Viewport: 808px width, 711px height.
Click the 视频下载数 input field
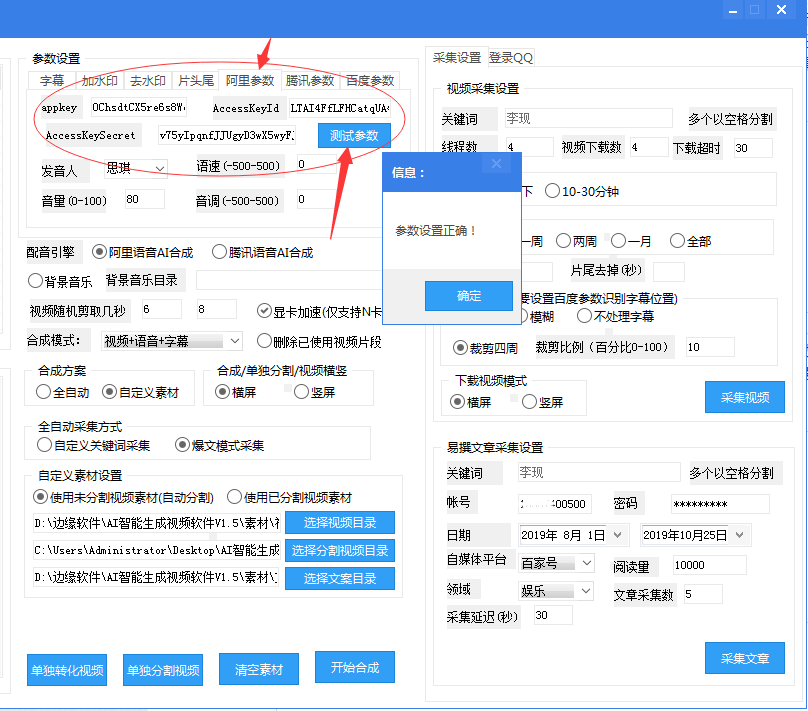[x=649, y=147]
